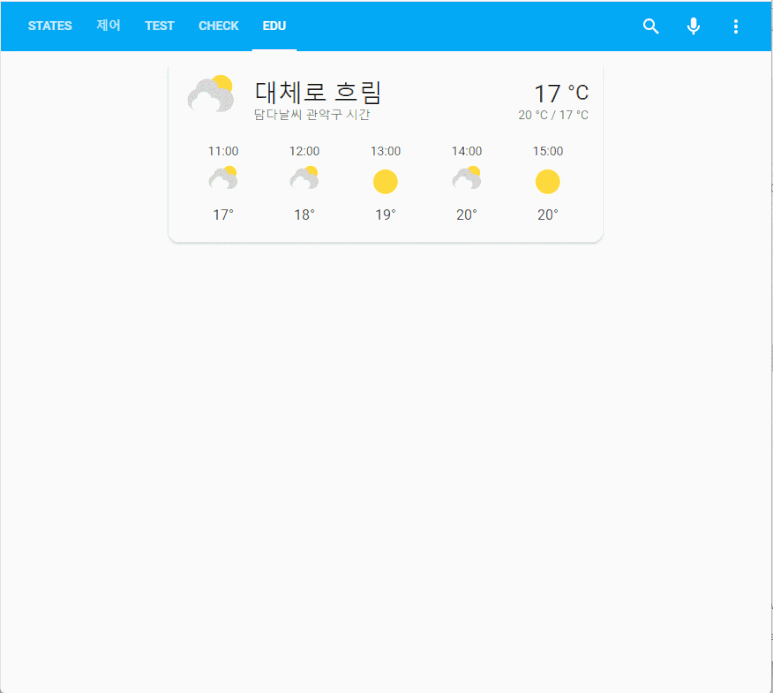Select the CHECK tab
The image size is (773, 693).
pos(218,26)
